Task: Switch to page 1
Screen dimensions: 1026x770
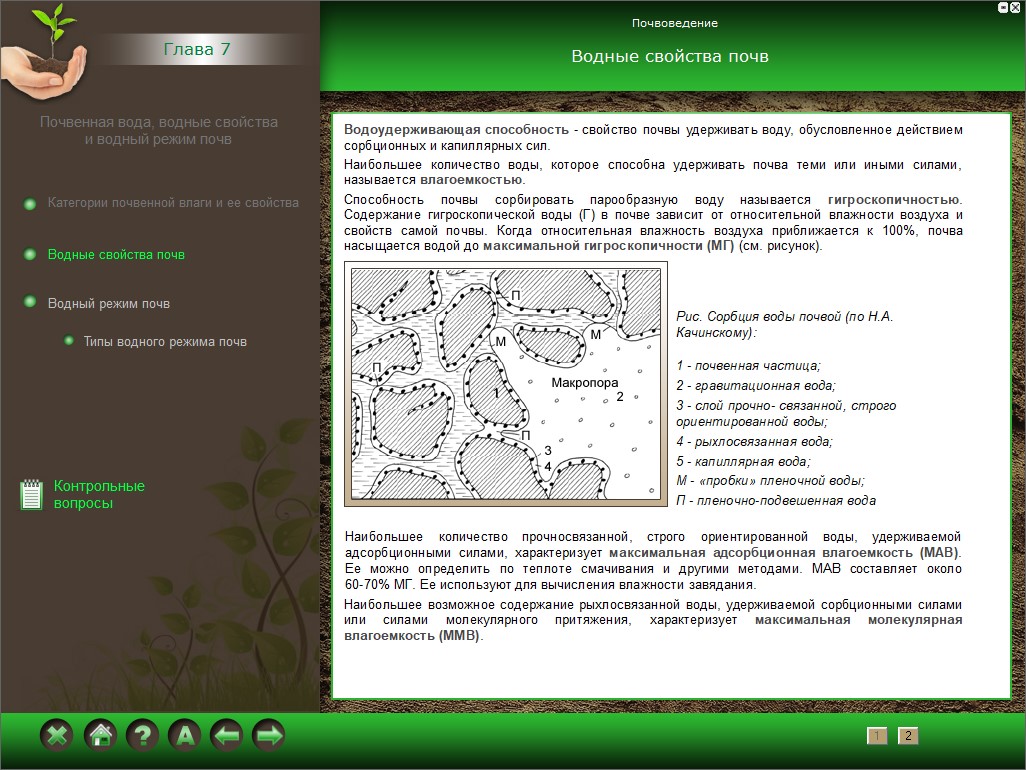Action: pos(877,736)
